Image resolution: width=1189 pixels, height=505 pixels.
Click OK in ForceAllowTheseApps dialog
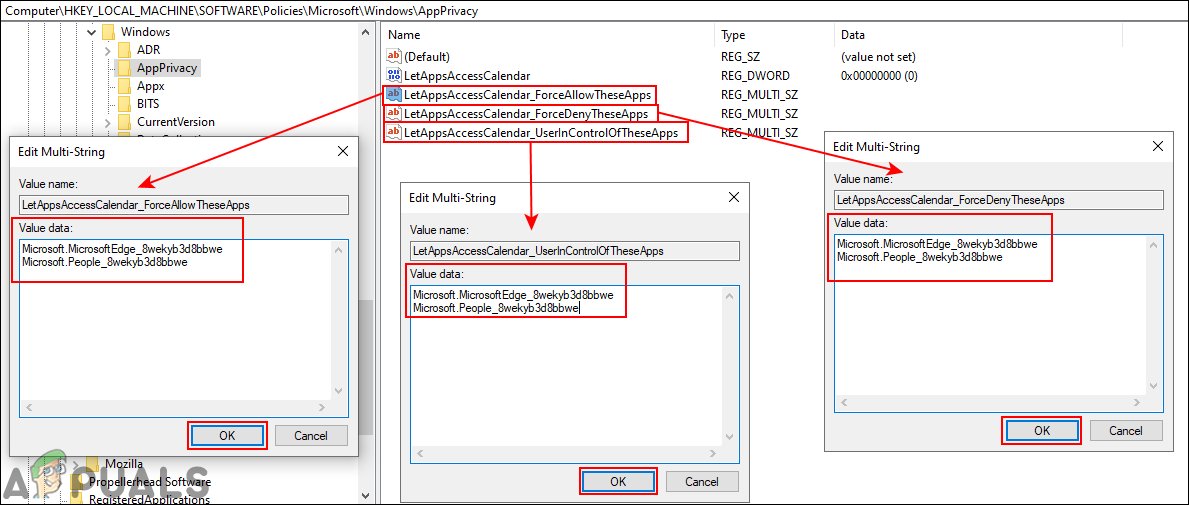tap(227, 435)
